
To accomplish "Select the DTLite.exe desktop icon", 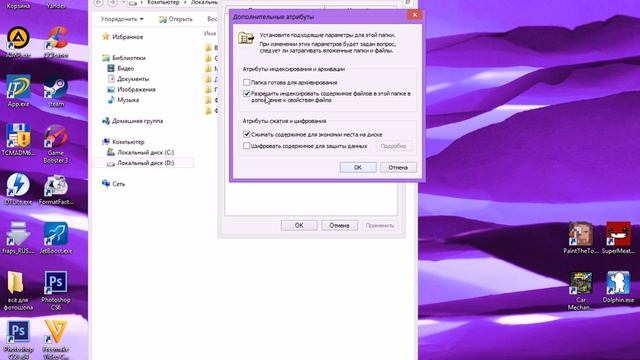I will click(x=18, y=189).
